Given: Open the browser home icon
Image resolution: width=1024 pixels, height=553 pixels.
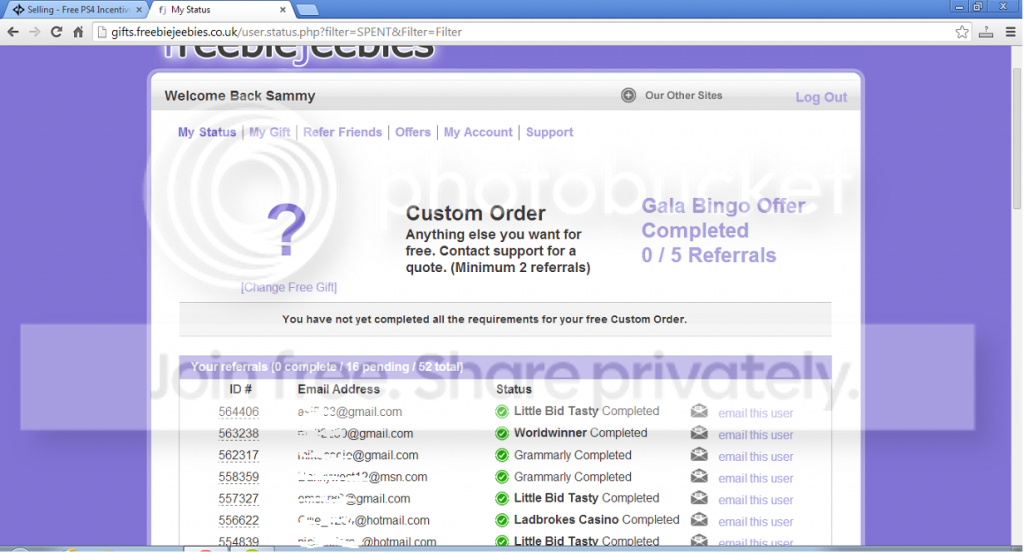Looking at the screenshot, I should 78,32.
